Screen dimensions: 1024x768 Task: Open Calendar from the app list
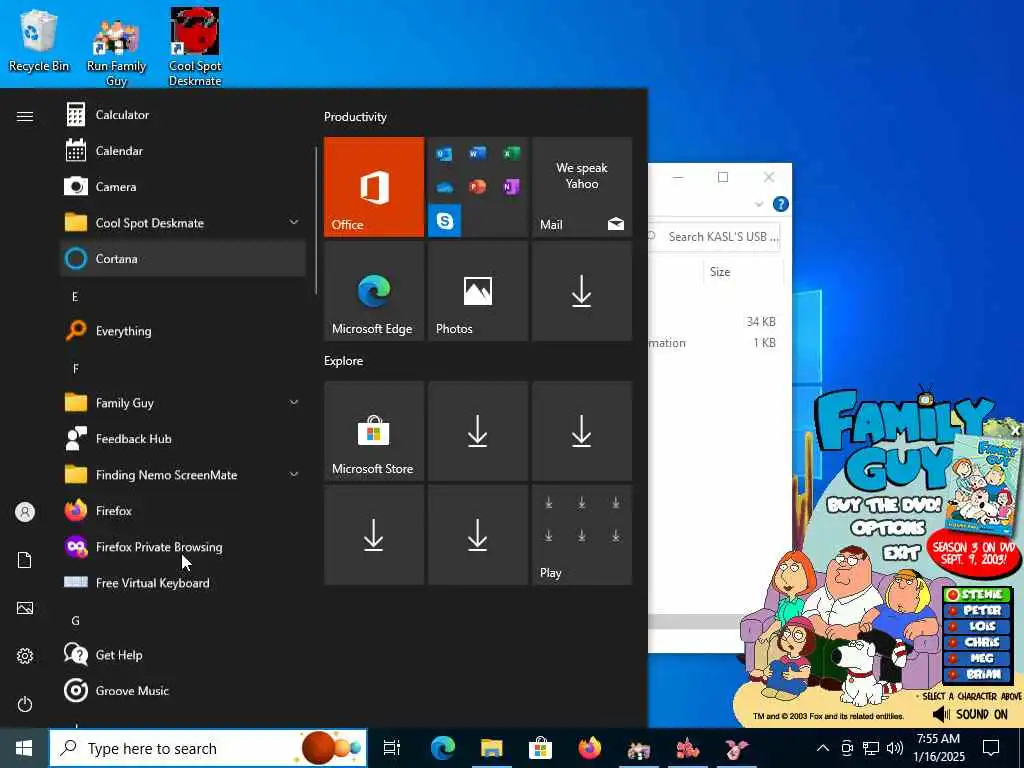pos(183,151)
